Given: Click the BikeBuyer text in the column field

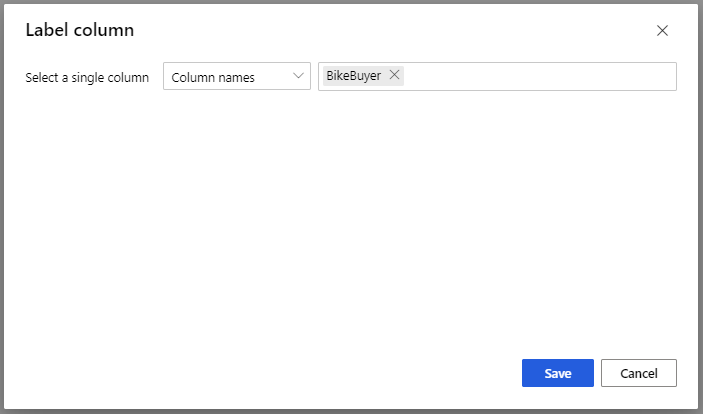Looking at the screenshot, I should pyautogui.click(x=354, y=76).
